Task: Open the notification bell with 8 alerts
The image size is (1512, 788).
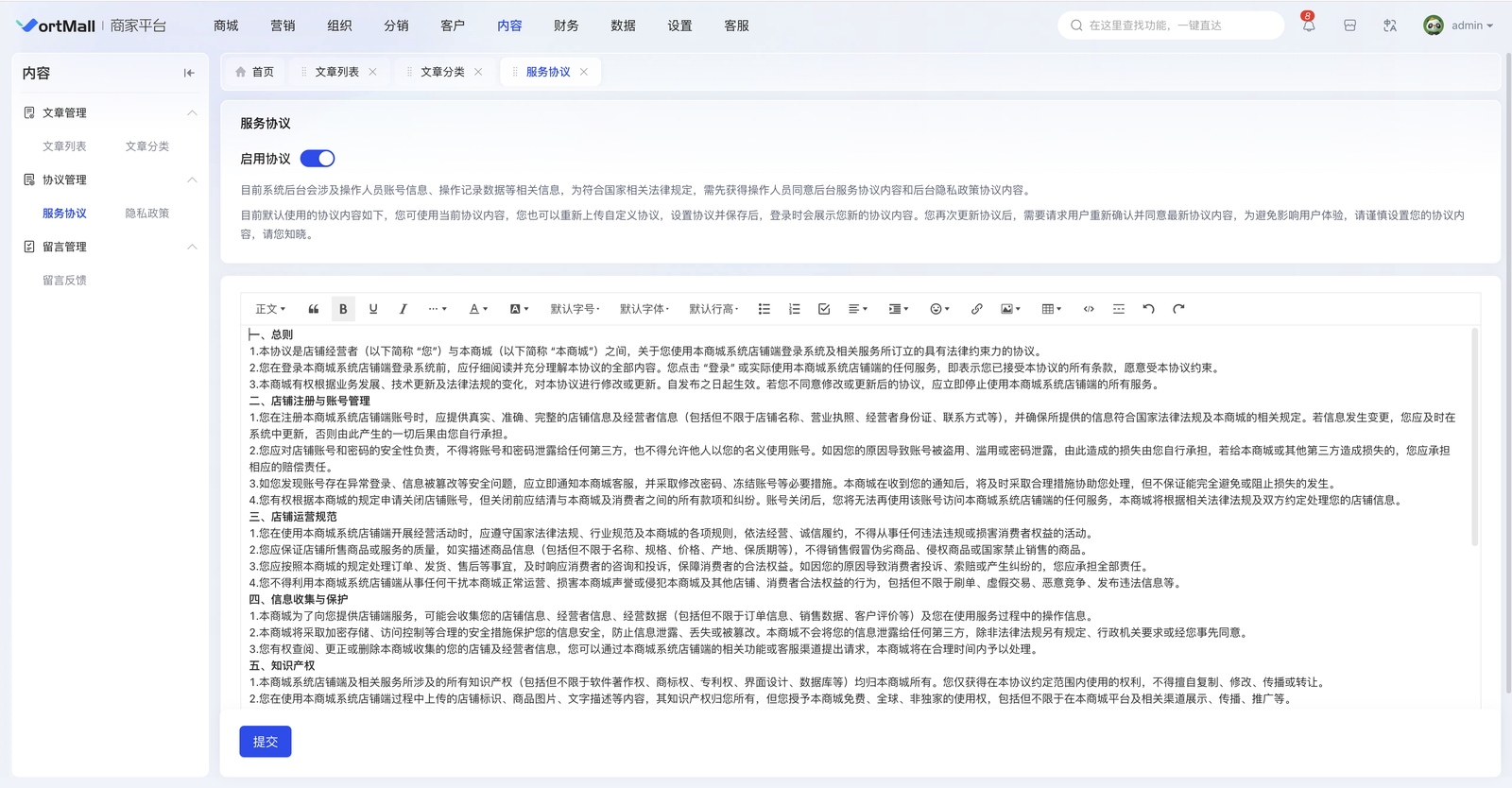Action: click(x=1308, y=26)
